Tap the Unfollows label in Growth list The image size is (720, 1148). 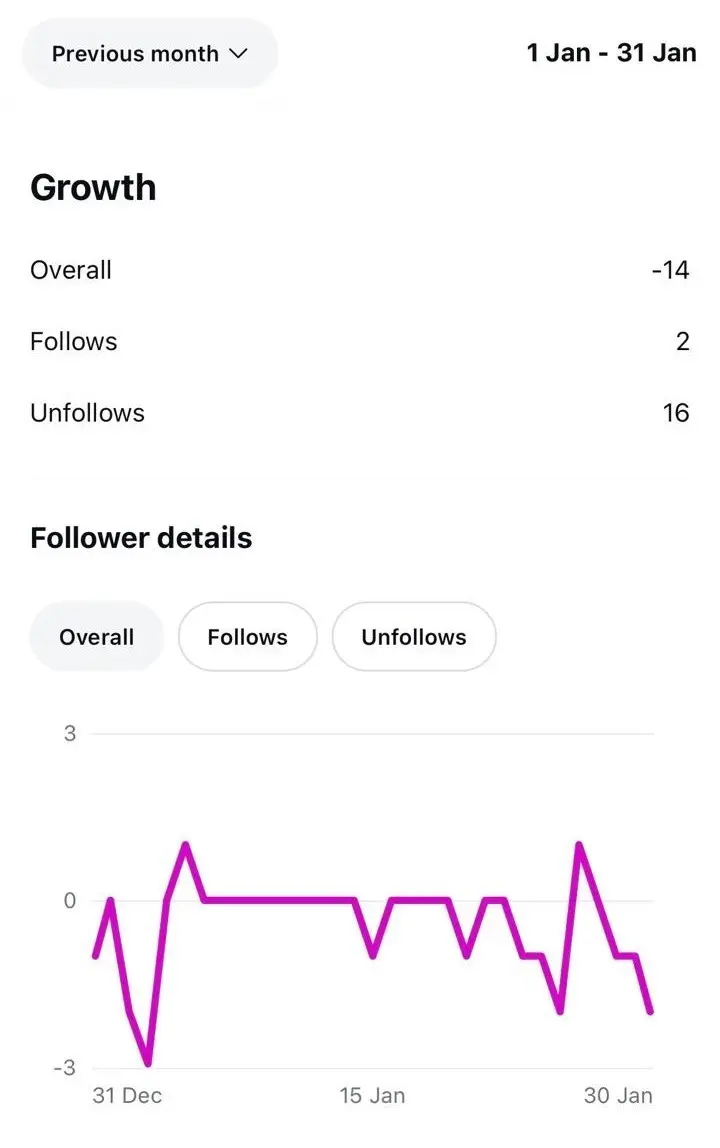pyautogui.click(x=87, y=413)
